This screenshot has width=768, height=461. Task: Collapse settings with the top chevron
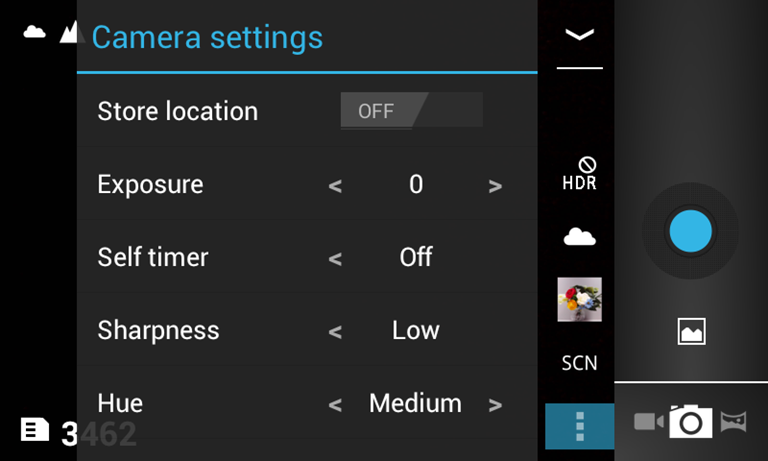(579, 35)
